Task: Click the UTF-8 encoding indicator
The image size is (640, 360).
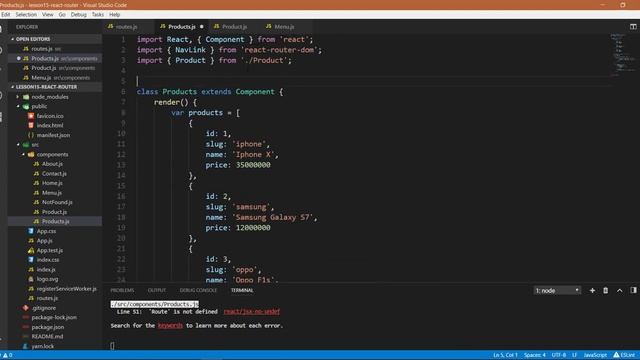Action: [x=559, y=355]
